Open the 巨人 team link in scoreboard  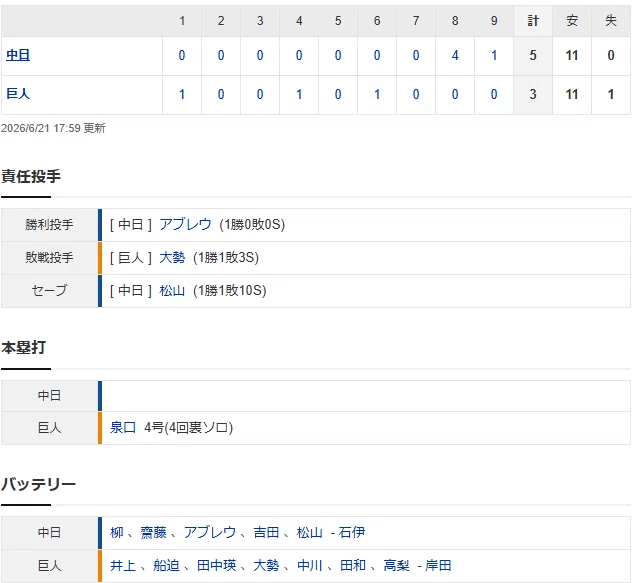click(x=18, y=94)
